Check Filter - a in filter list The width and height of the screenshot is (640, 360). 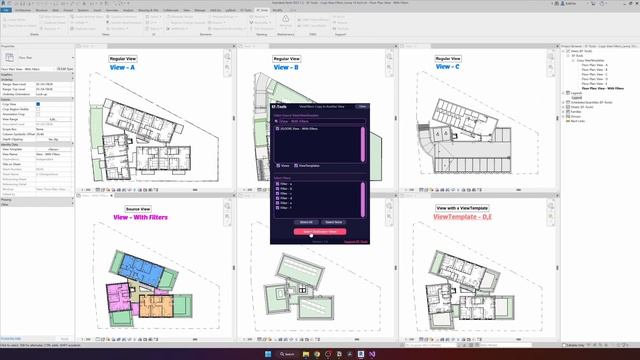(278, 184)
